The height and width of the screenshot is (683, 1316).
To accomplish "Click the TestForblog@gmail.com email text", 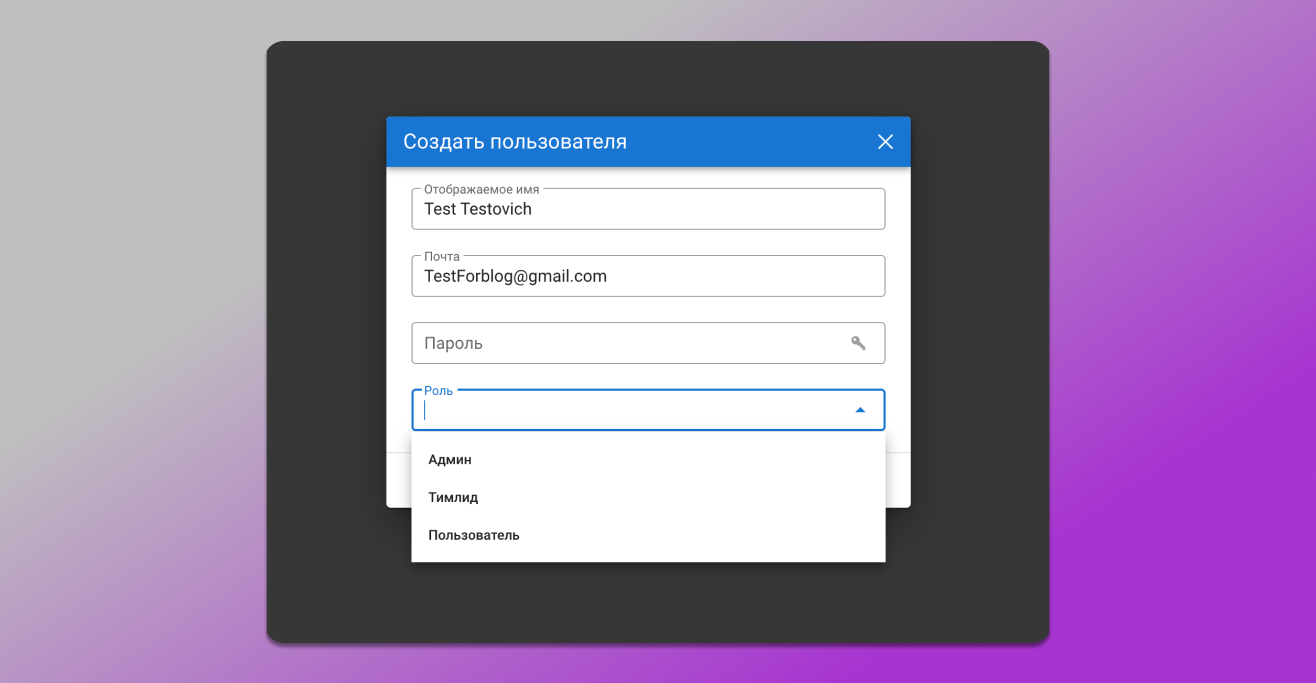I will coord(515,276).
